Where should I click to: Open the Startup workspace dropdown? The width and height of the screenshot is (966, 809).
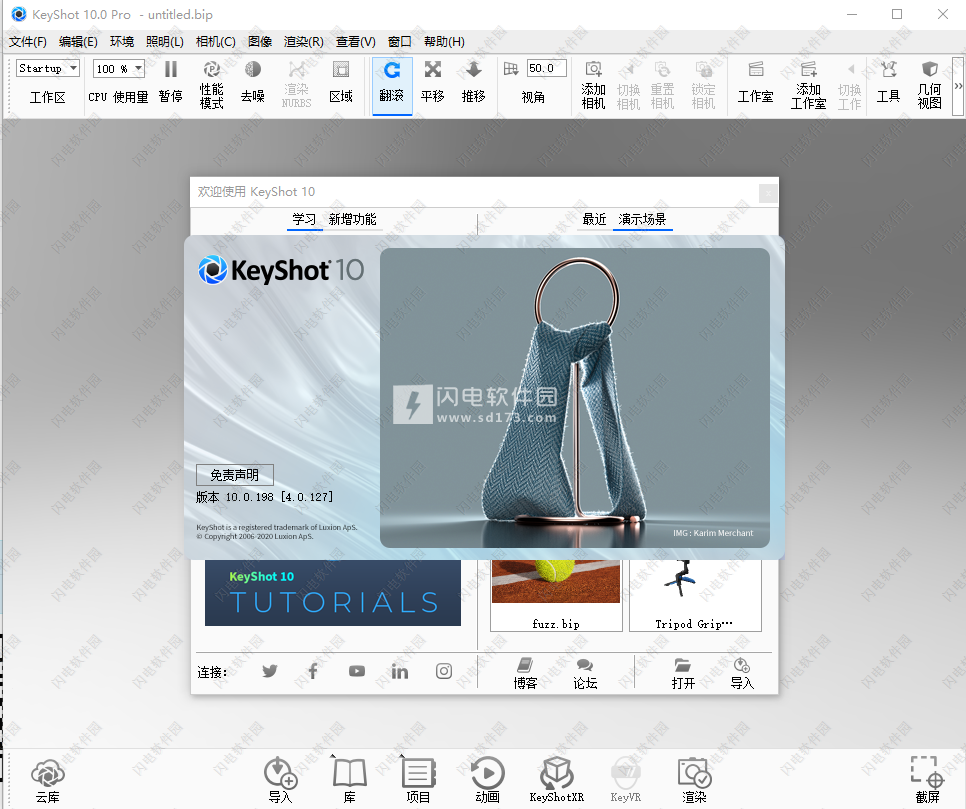(48, 68)
